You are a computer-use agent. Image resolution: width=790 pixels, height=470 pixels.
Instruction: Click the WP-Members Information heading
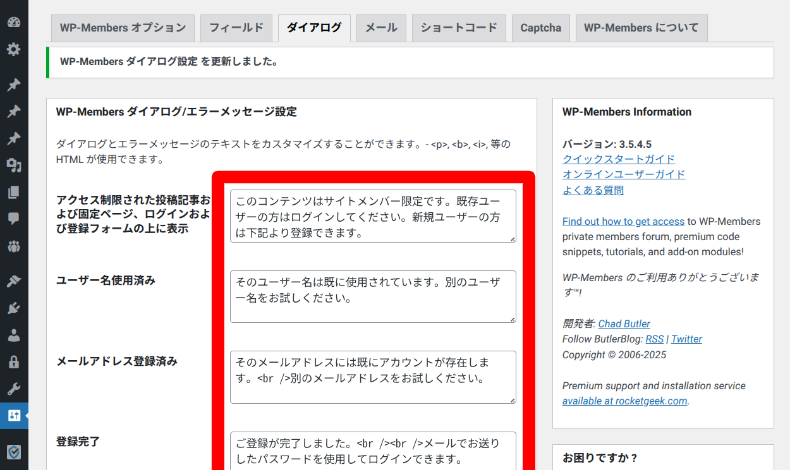click(x=627, y=112)
